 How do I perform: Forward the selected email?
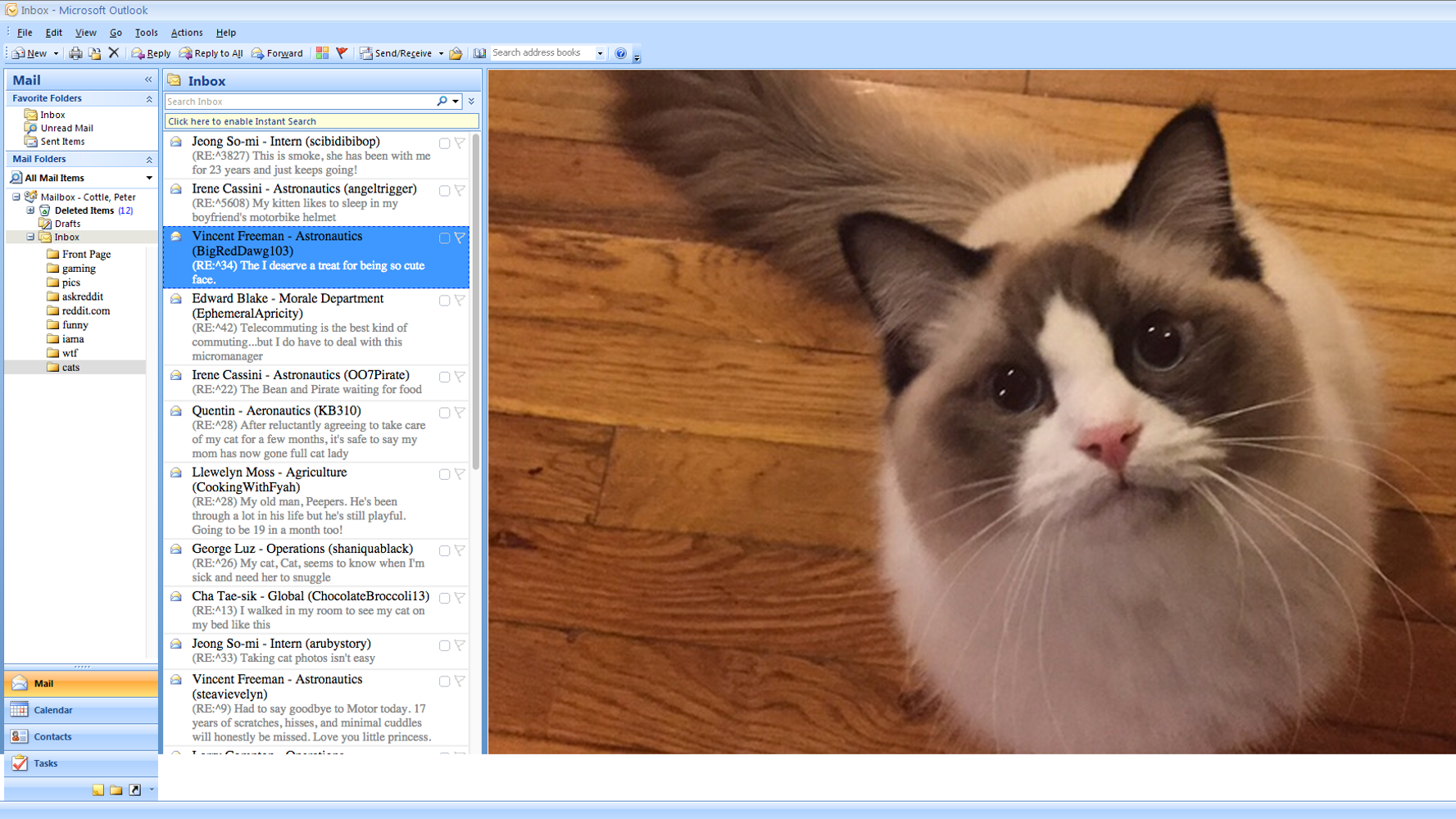click(278, 53)
